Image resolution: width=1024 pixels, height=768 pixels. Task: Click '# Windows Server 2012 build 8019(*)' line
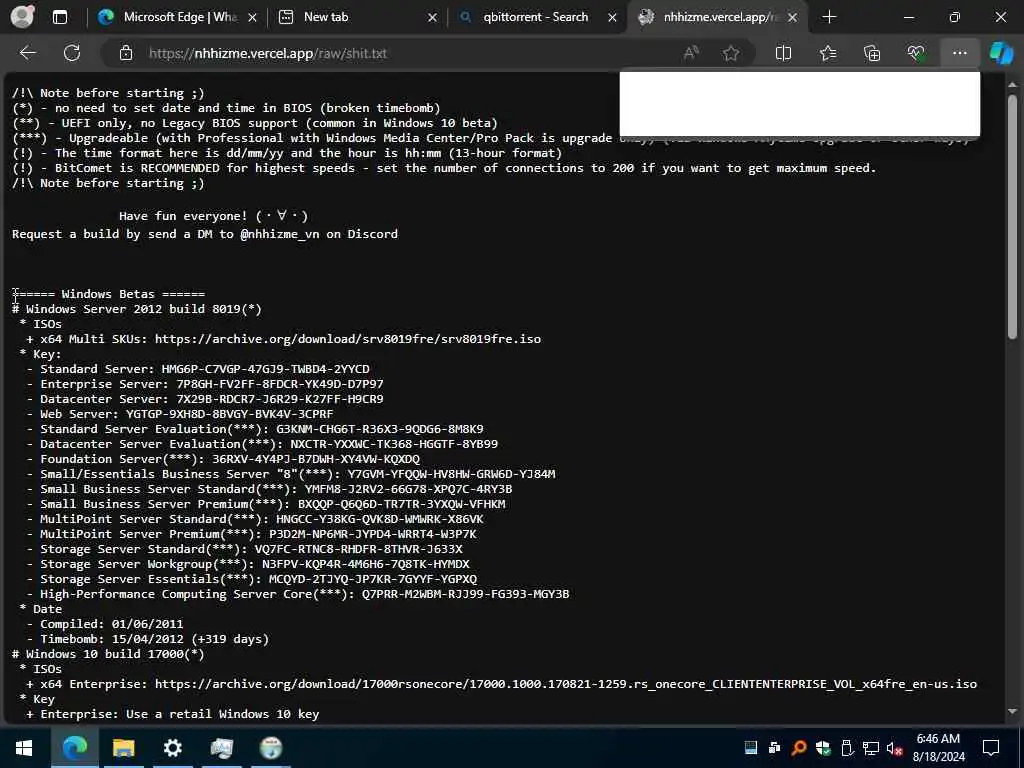136,309
